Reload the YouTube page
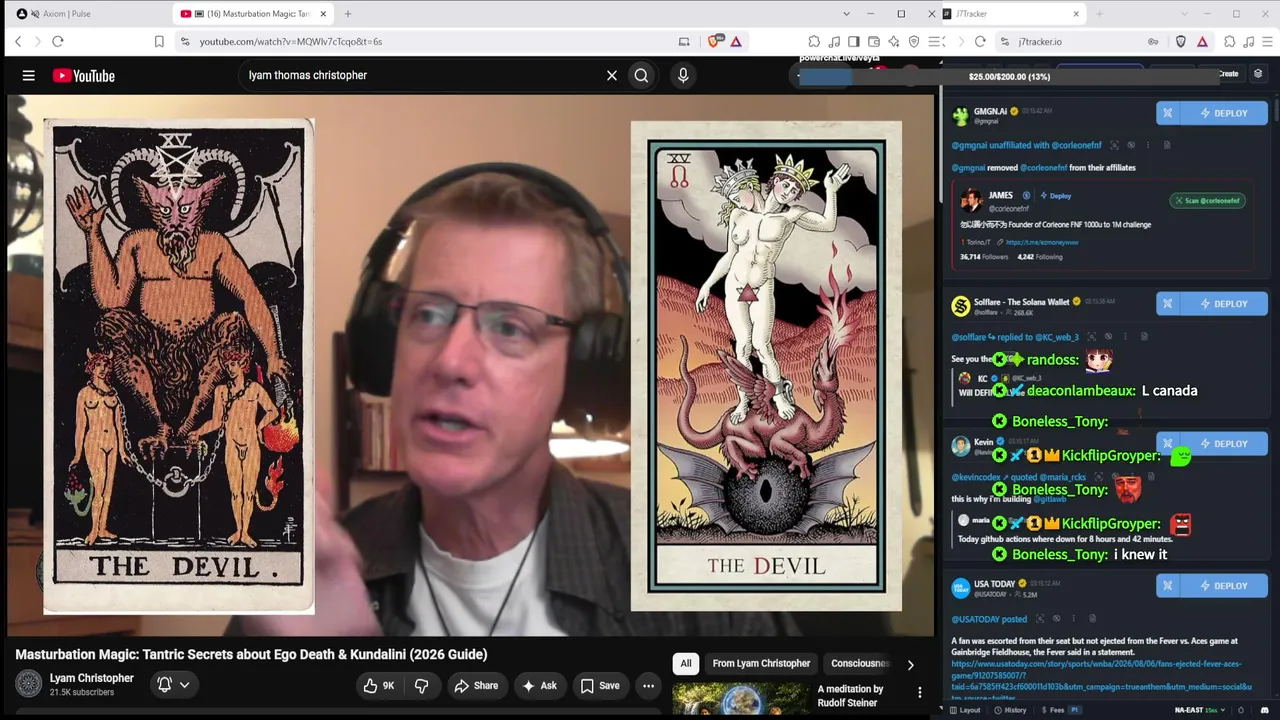Image resolution: width=1280 pixels, height=720 pixels. tap(58, 41)
